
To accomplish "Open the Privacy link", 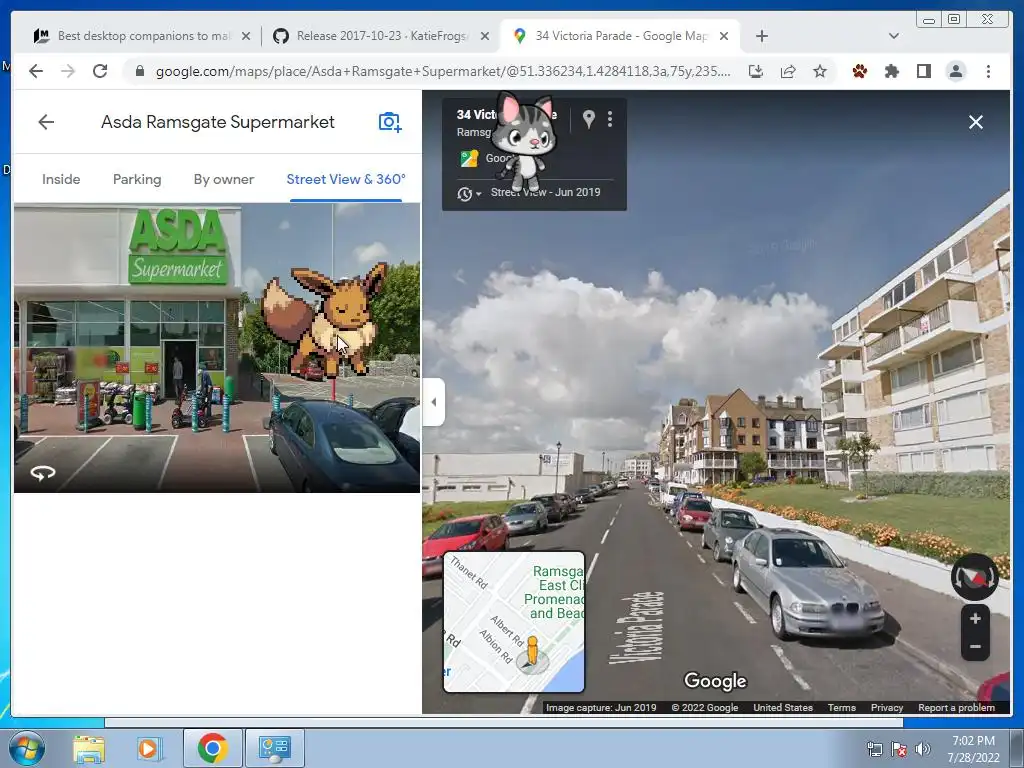I will 886,707.
